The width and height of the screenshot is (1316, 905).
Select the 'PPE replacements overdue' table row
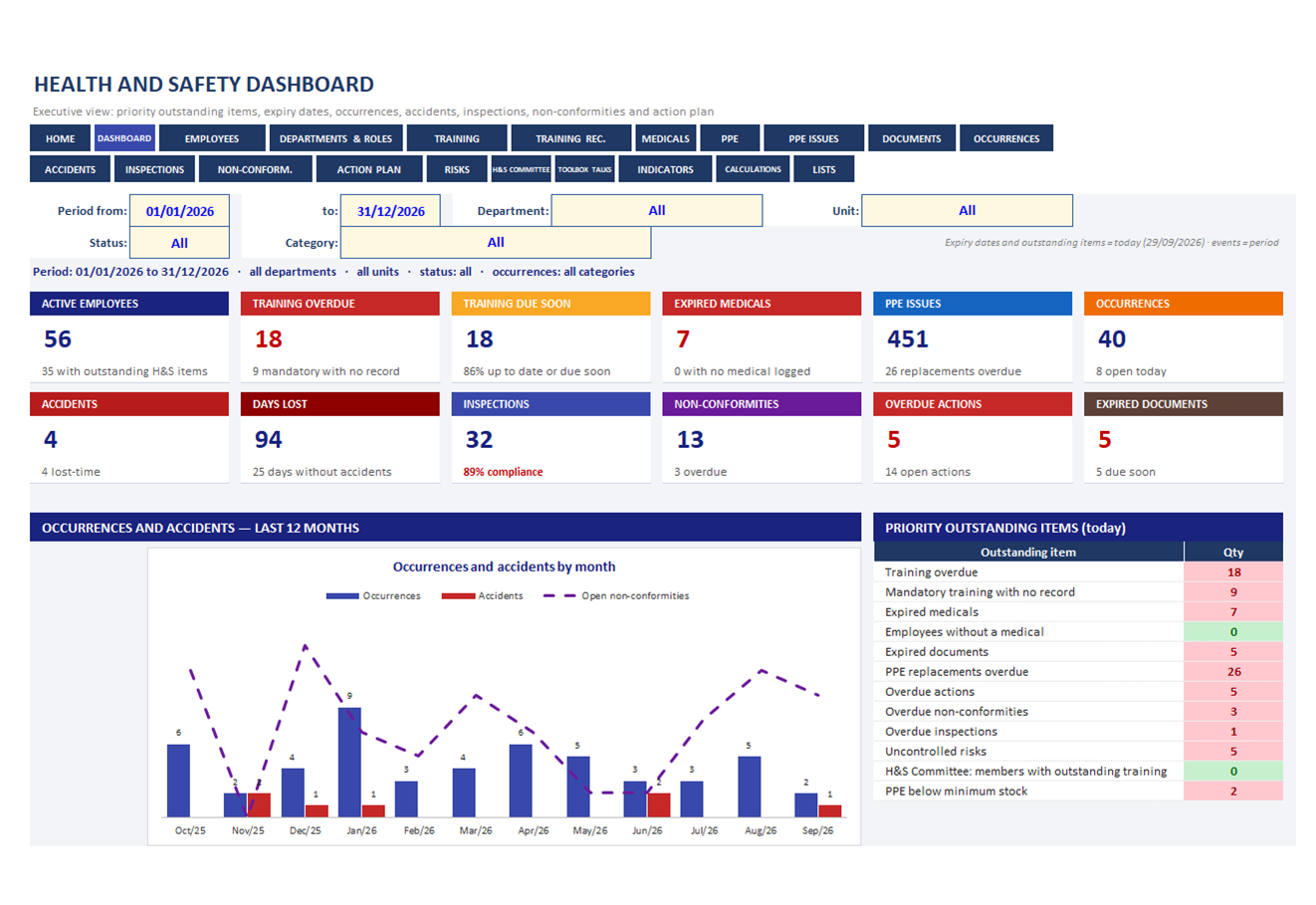click(x=1078, y=672)
